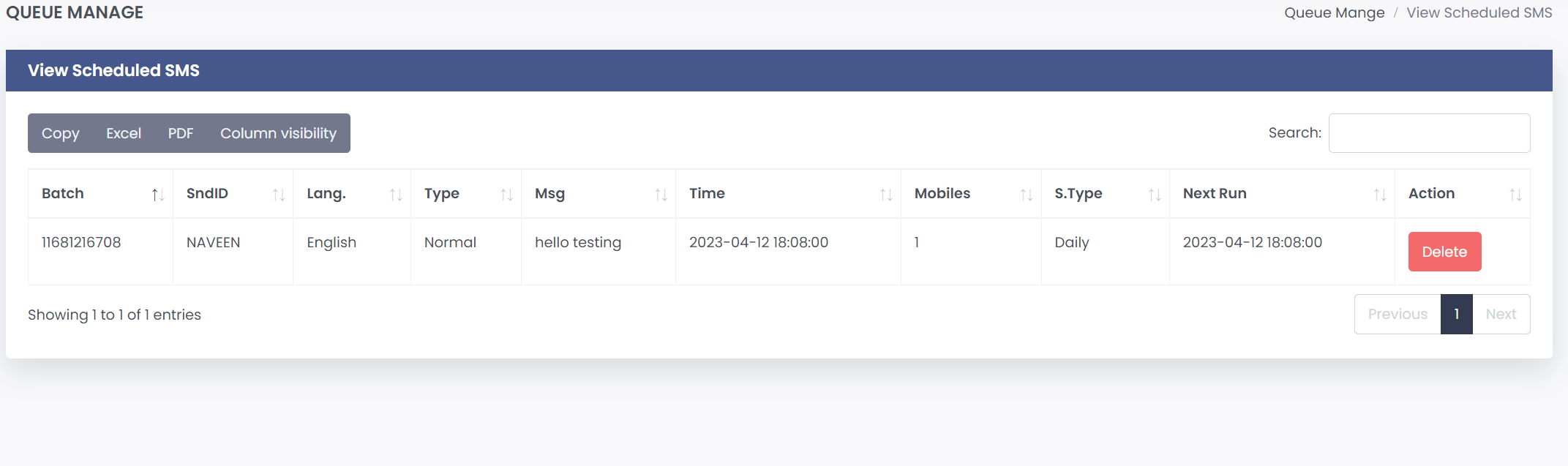Click the Action column sort icon
The width and height of the screenshot is (1568, 466).
click(1515, 195)
